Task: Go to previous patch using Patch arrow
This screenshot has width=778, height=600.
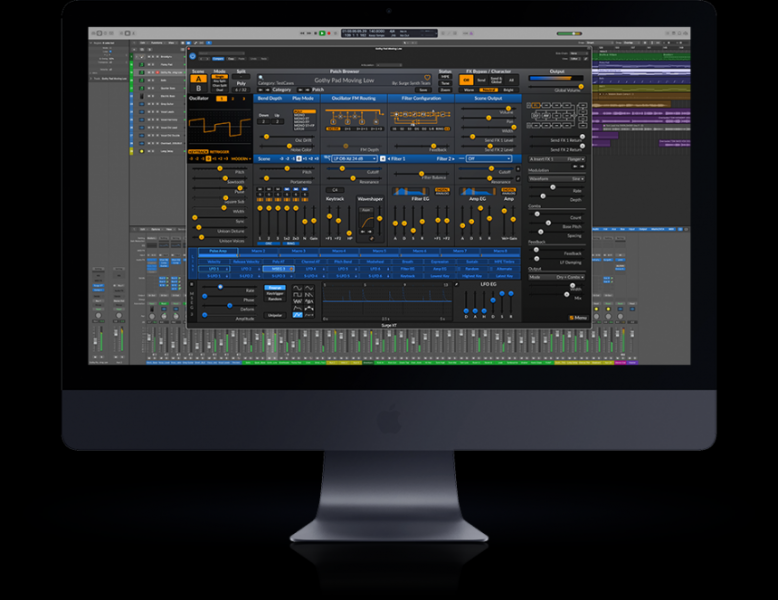Action: point(302,89)
